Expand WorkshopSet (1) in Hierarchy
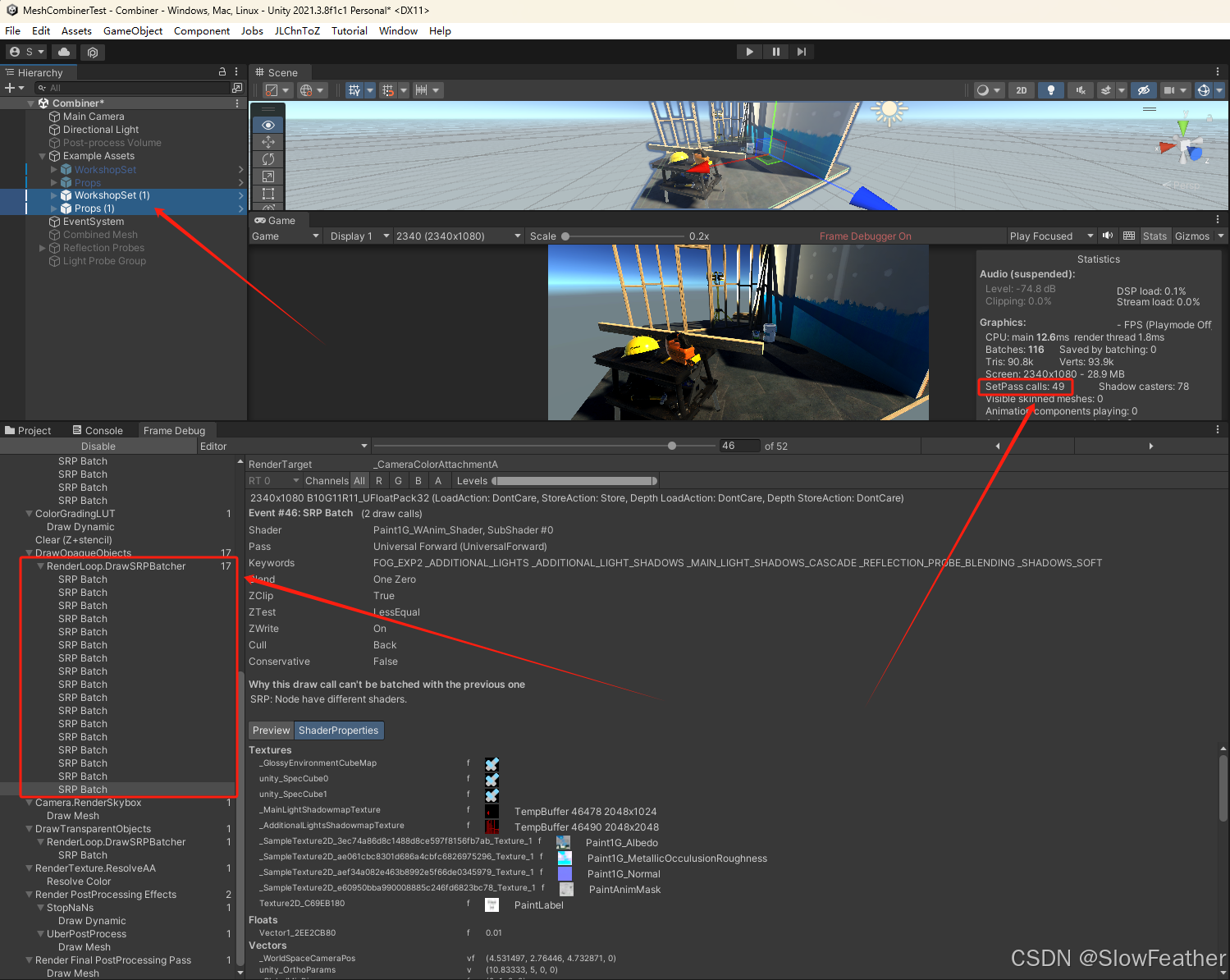Screen dimensions: 1230x980 tap(54, 195)
